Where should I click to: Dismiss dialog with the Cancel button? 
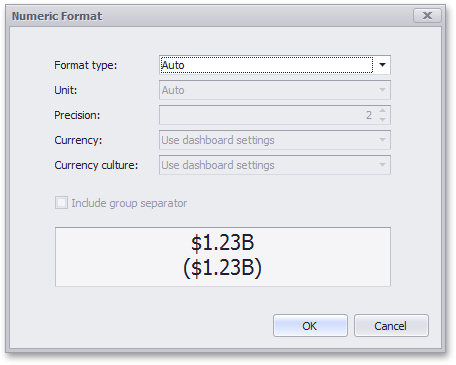pos(391,326)
